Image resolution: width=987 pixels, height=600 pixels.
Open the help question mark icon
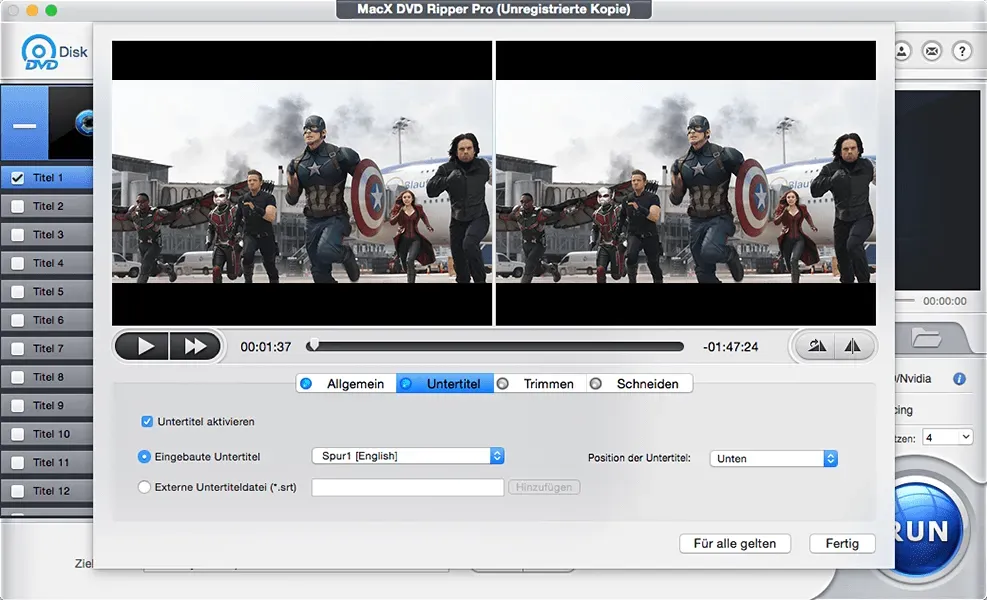pos(962,51)
